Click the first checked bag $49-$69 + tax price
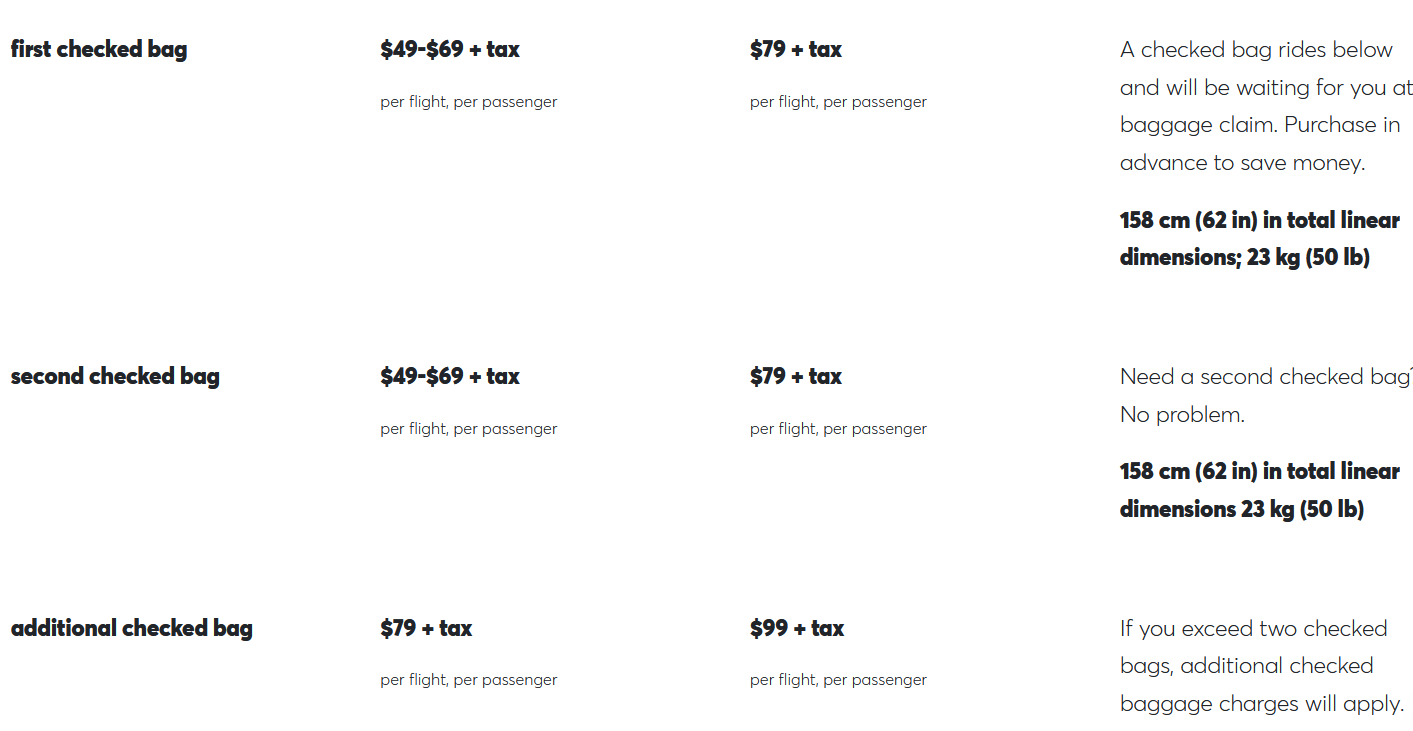The width and height of the screenshot is (1413, 731). 450,49
